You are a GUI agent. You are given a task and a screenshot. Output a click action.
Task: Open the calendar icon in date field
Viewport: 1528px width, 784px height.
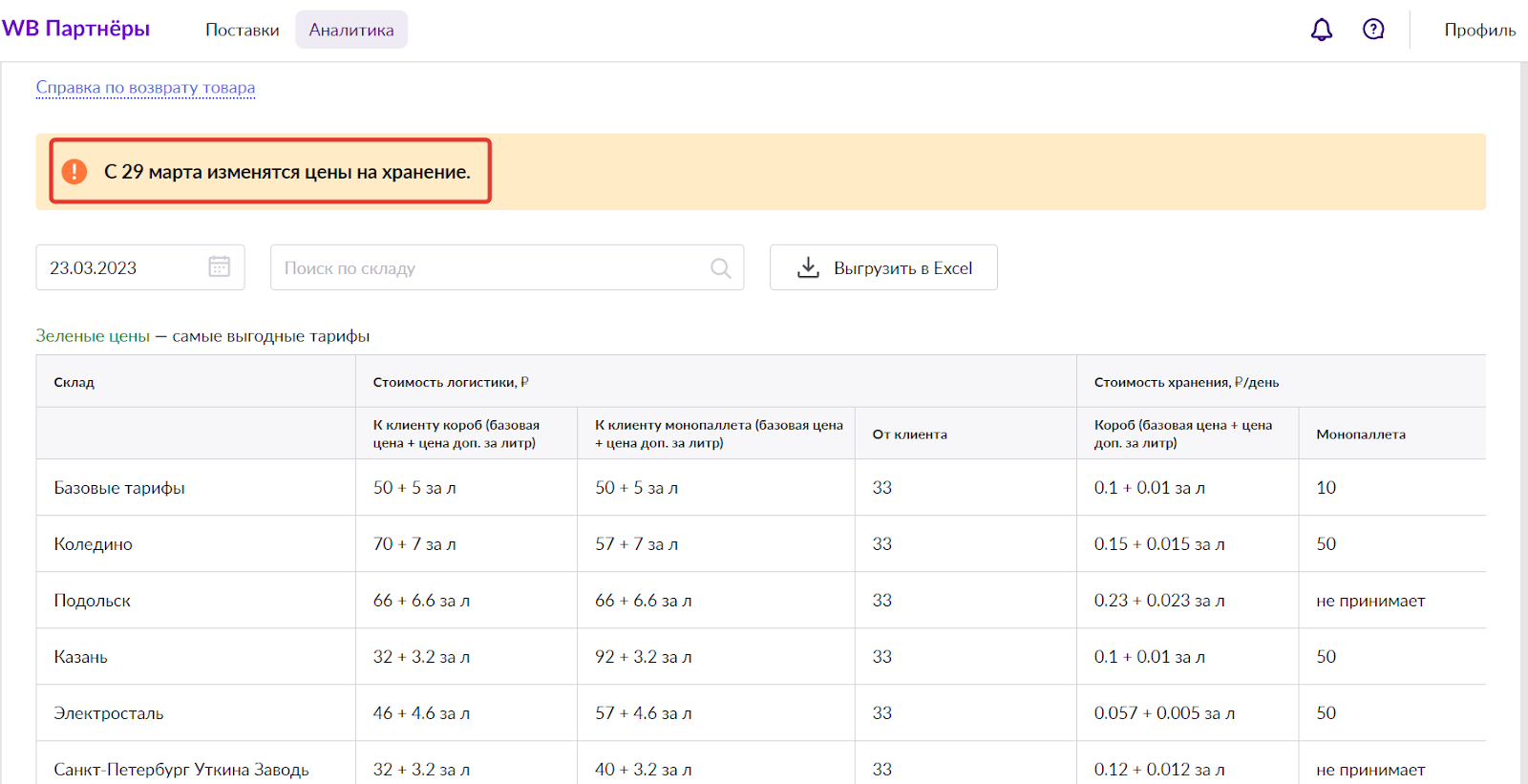tap(220, 267)
